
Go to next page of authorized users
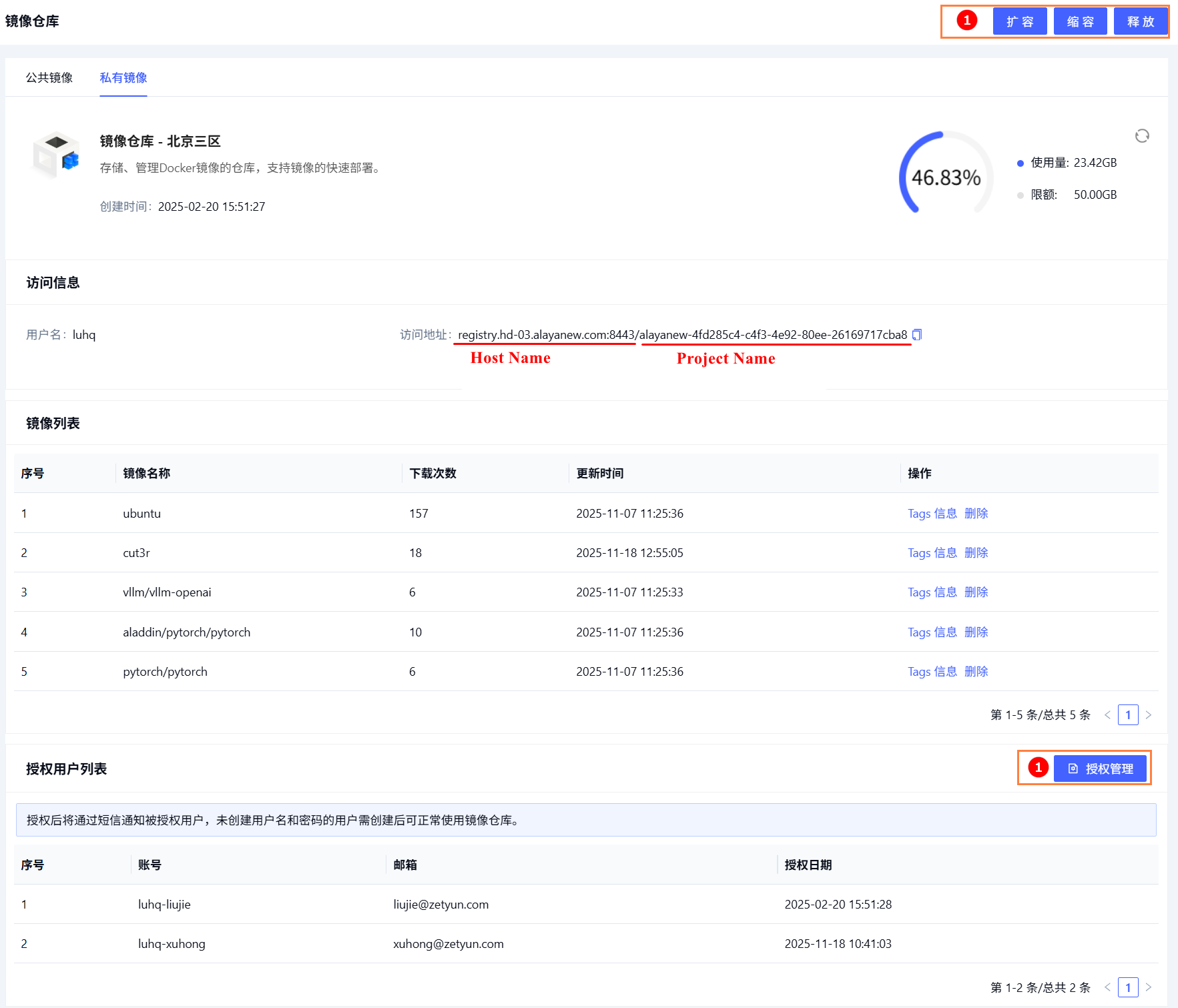click(x=1149, y=987)
